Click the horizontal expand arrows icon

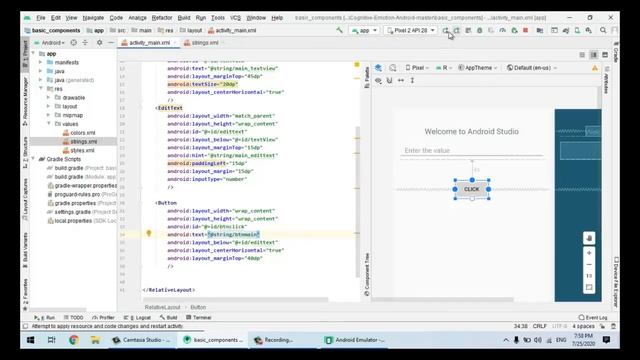pyautogui.click(x=401, y=80)
